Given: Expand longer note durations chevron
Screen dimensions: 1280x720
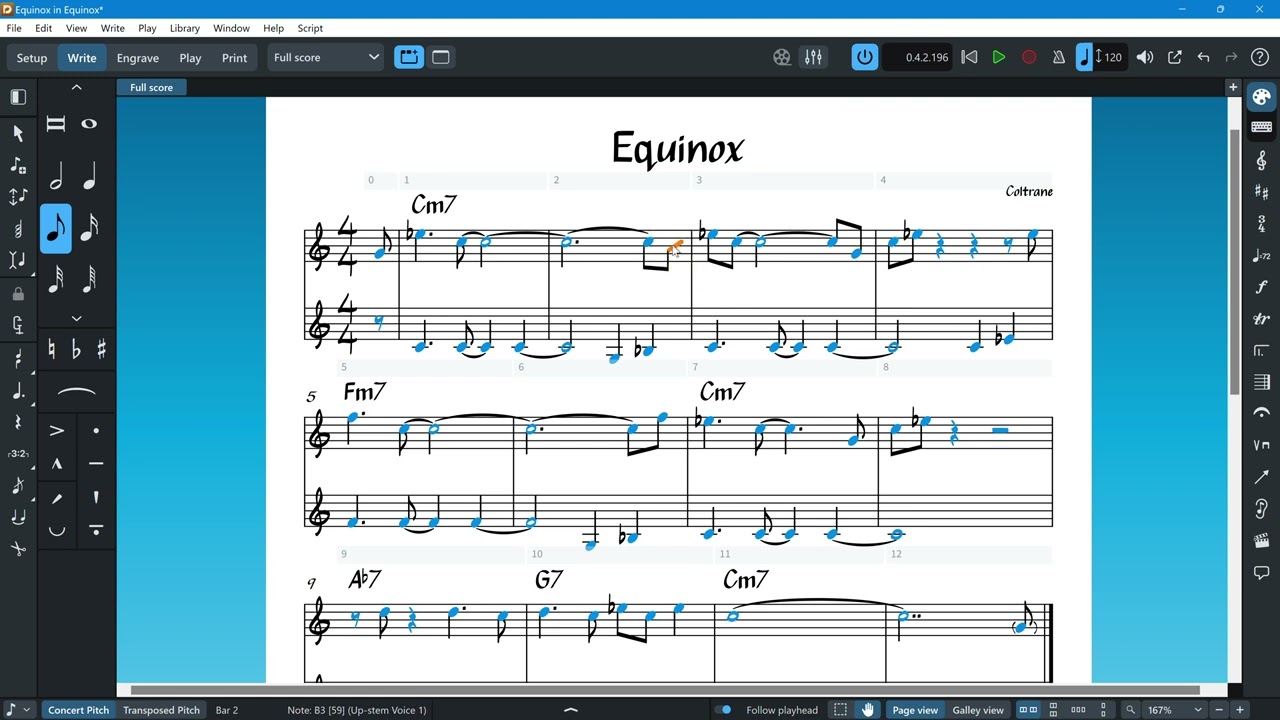Looking at the screenshot, I should click(x=76, y=88).
